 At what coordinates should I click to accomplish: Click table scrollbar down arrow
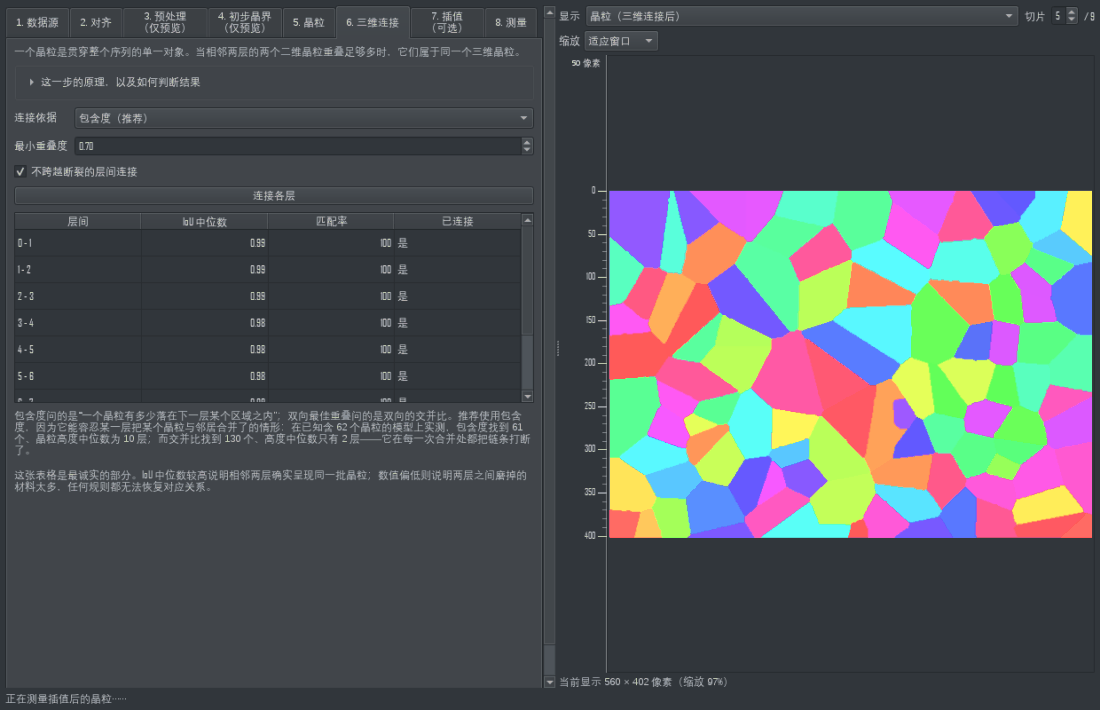click(x=528, y=397)
